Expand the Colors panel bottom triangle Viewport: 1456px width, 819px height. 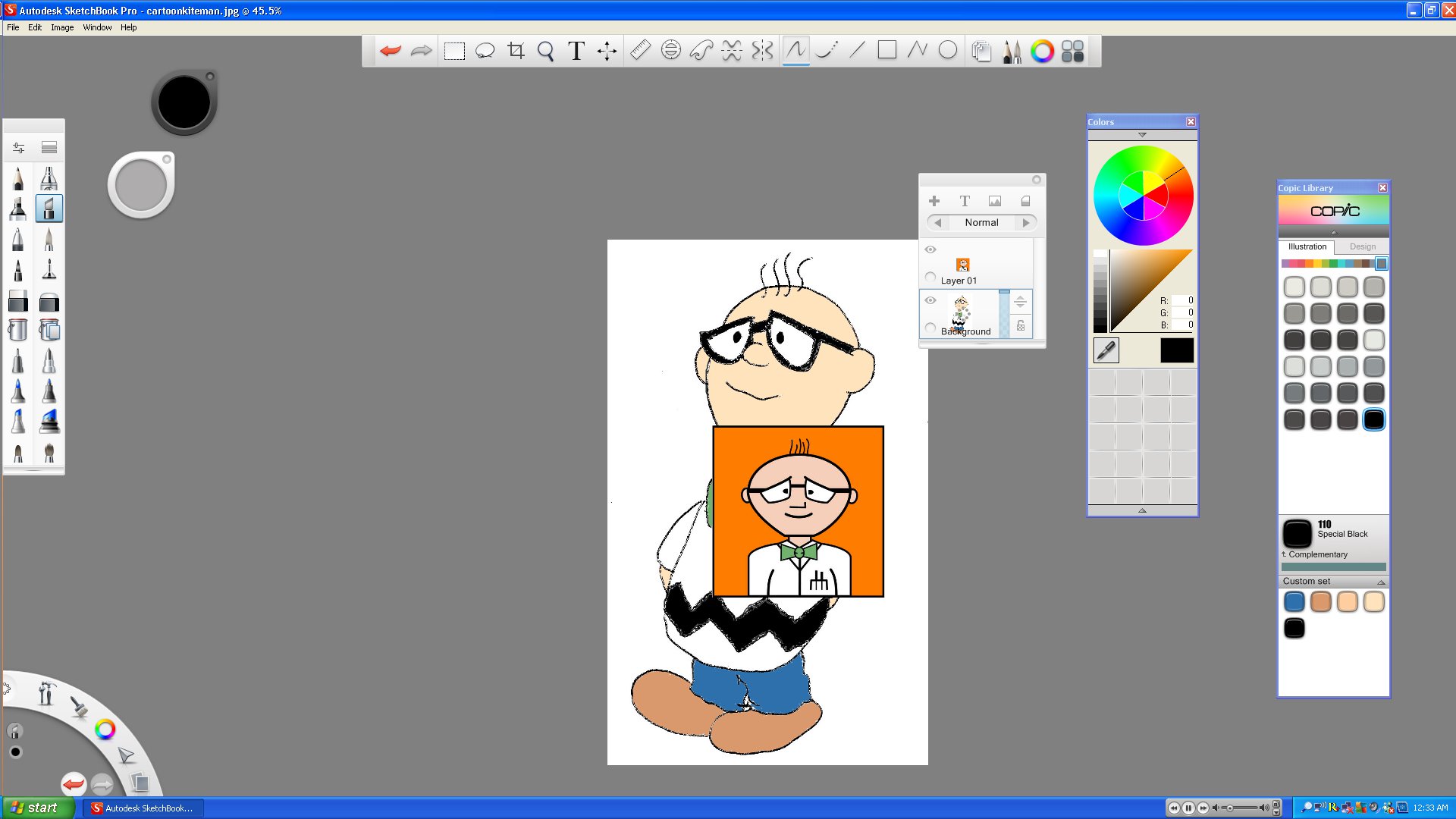click(1142, 510)
